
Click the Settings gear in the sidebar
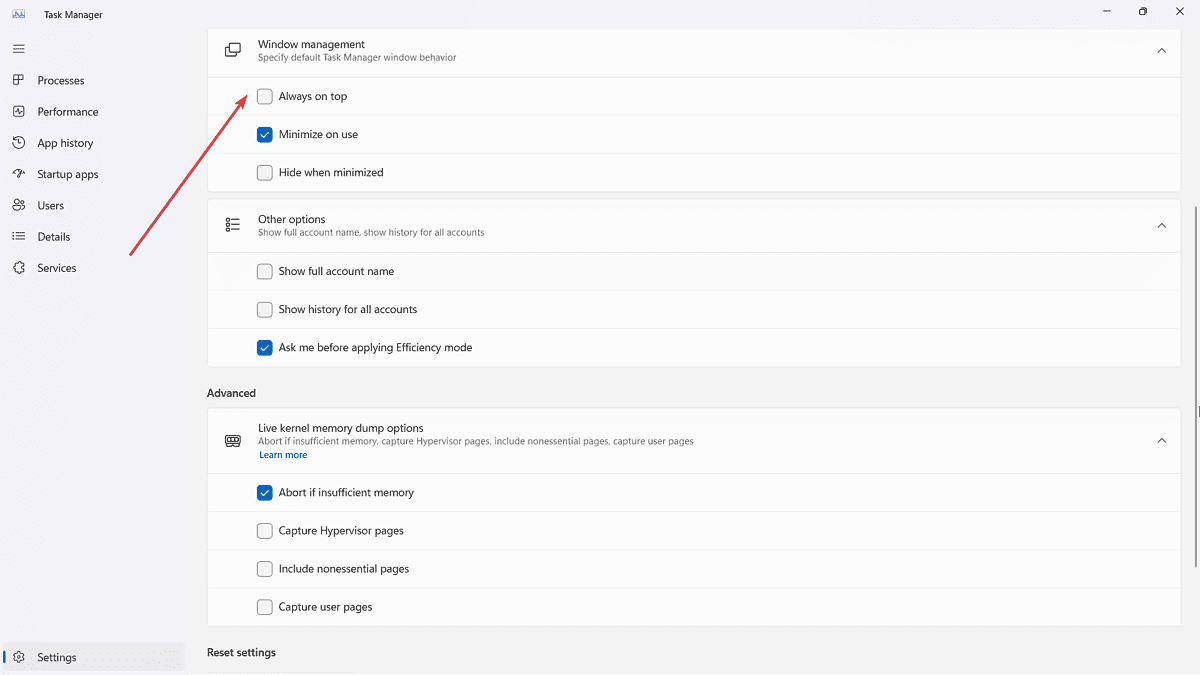[18, 657]
